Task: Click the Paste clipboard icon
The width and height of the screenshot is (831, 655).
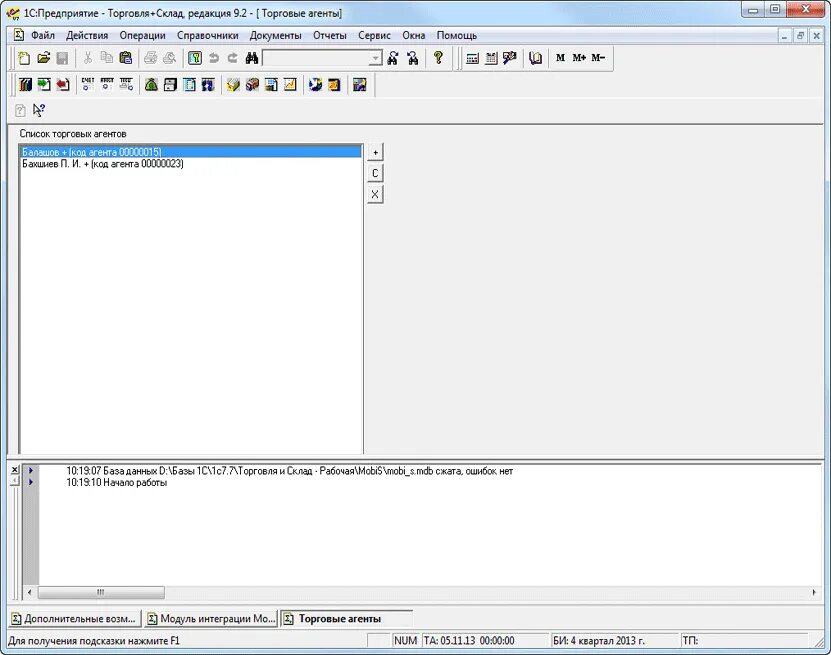Action: [126, 58]
